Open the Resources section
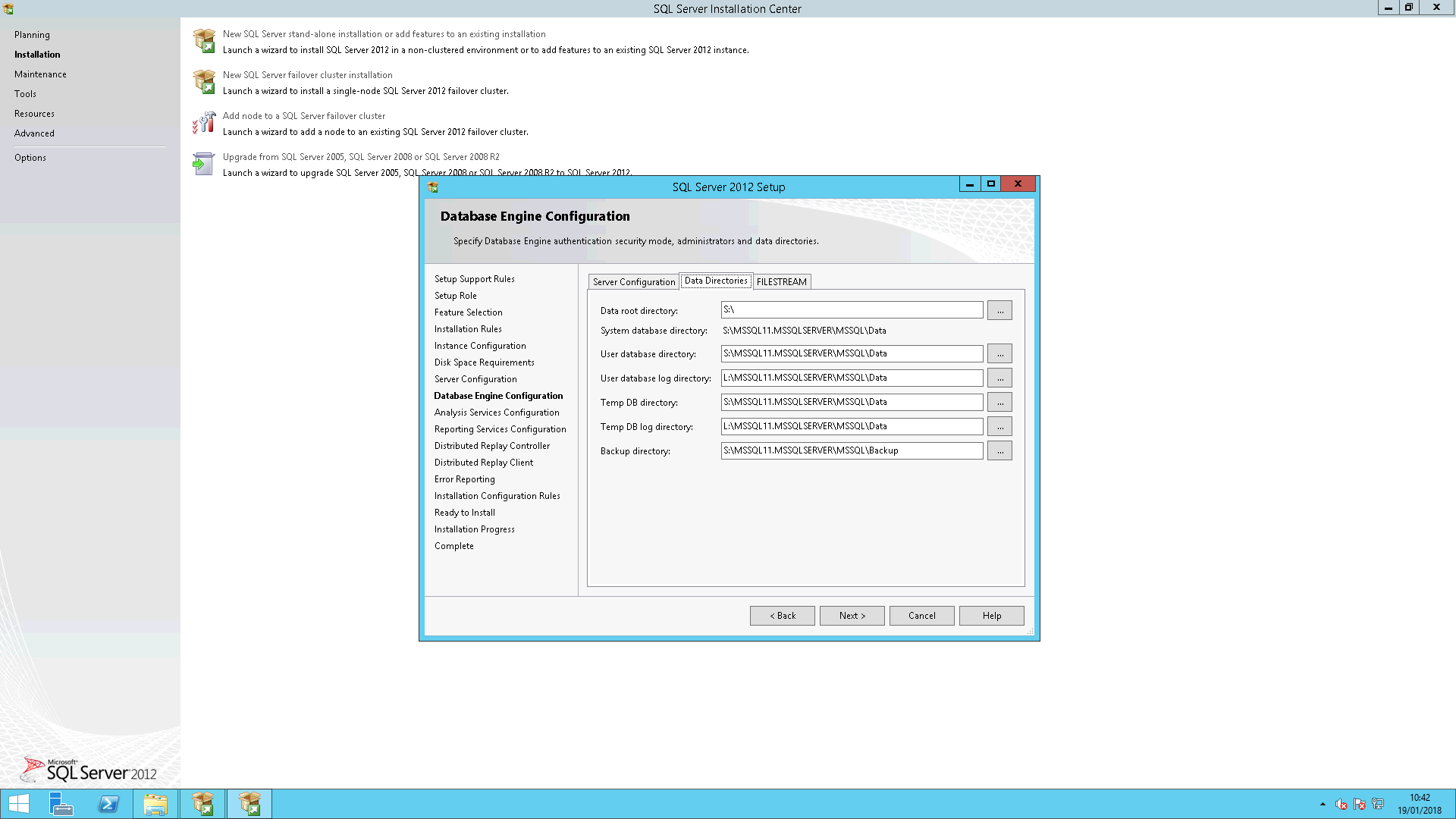1456x819 pixels. pyautogui.click(x=34, y=114)
